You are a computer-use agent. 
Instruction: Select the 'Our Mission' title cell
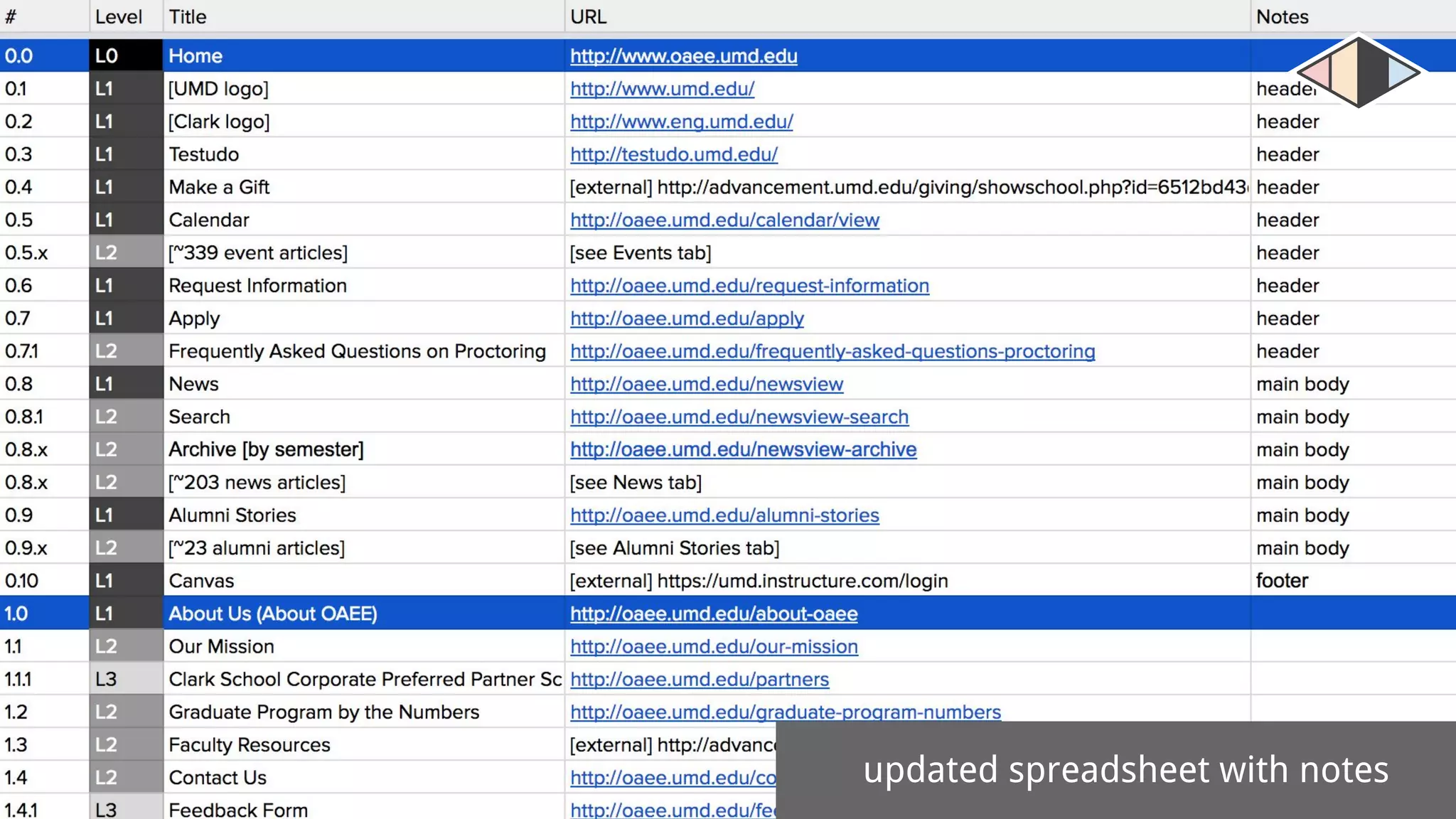364,646
